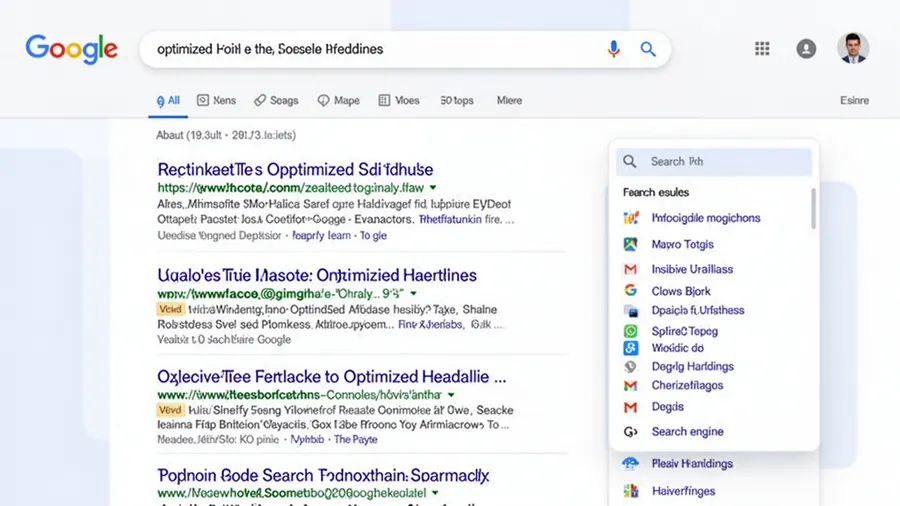Click the 'Vevd' badge on third result

[x=170, y=410]
